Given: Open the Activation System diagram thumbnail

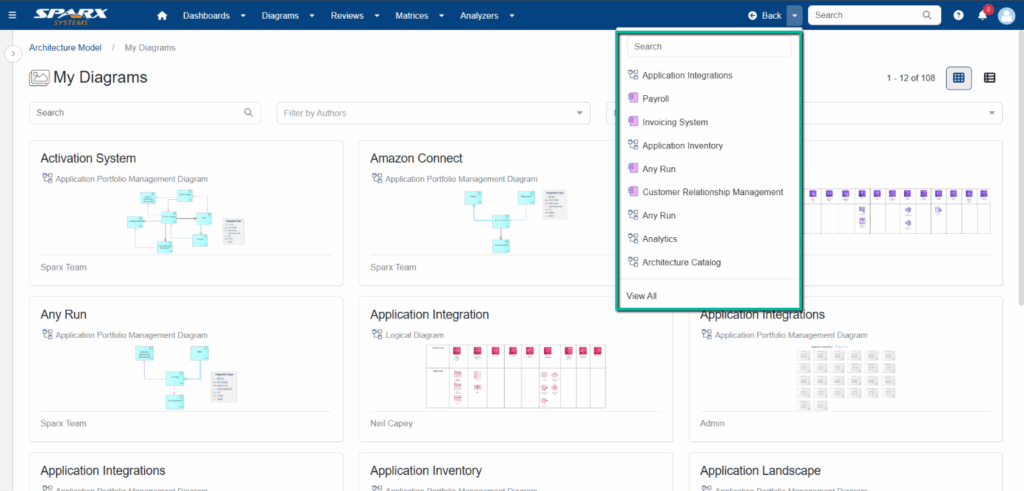Looking at the screenshot, I should 186,221.
